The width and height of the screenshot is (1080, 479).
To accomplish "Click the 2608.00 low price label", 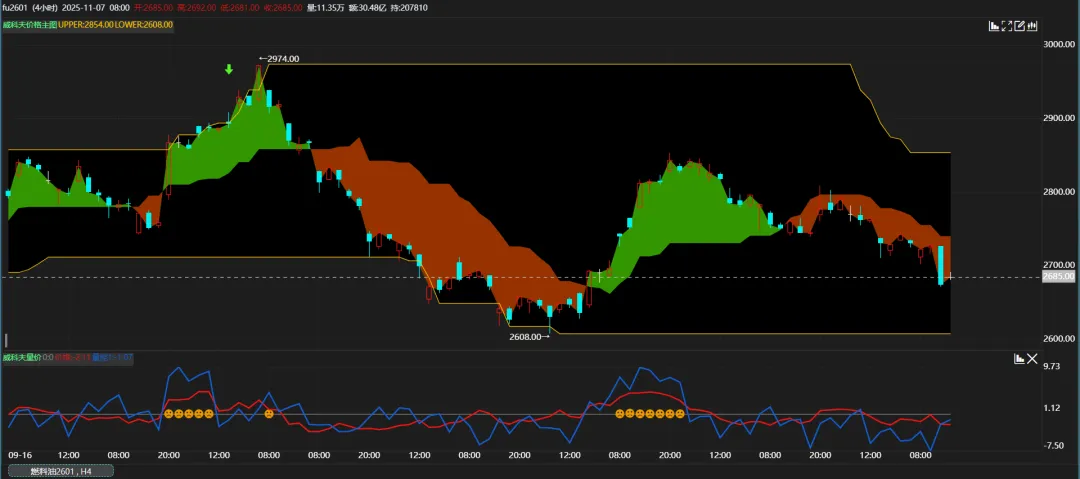I will pos(528,337).
